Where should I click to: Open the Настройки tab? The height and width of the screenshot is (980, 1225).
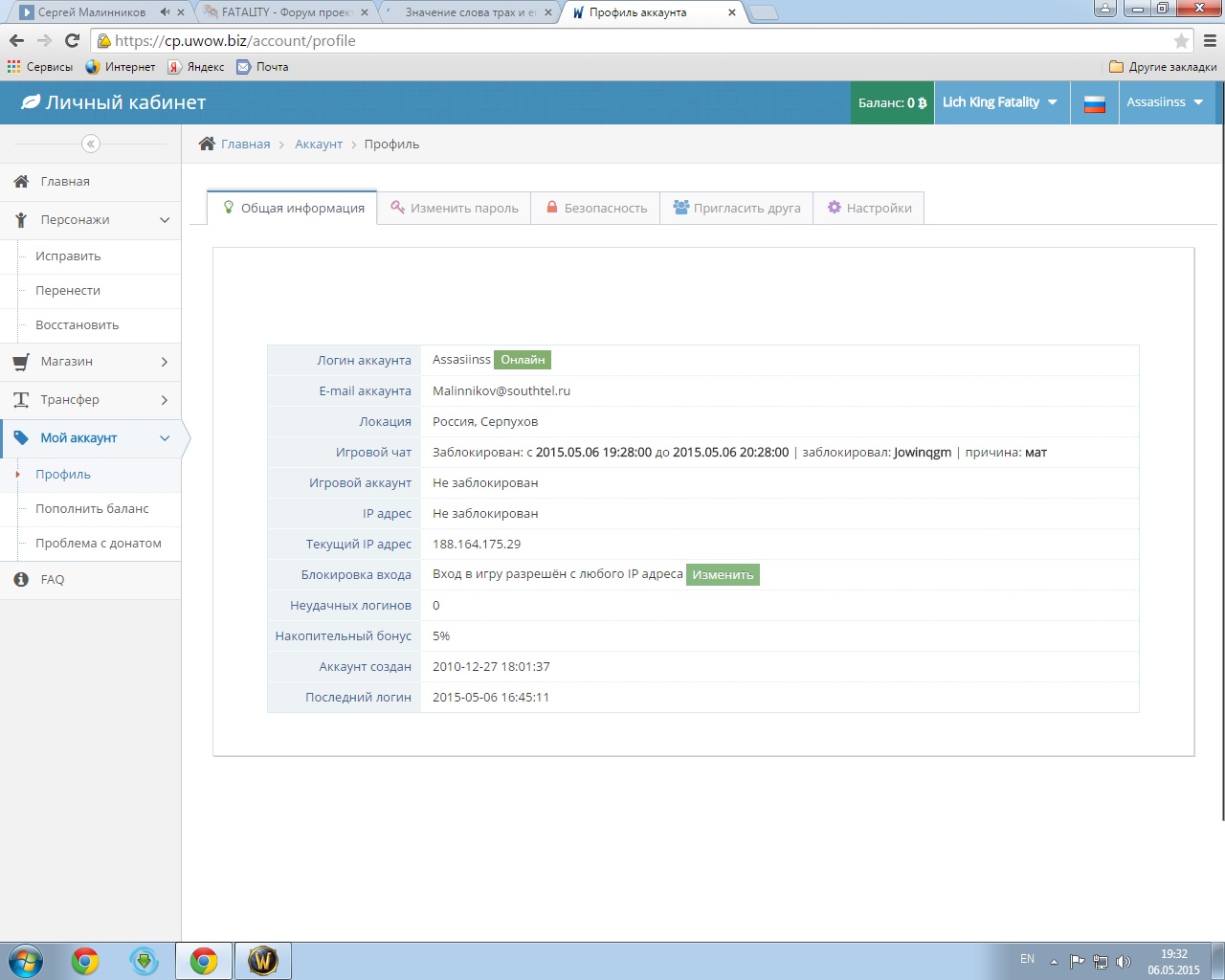[x=869, y=208]
